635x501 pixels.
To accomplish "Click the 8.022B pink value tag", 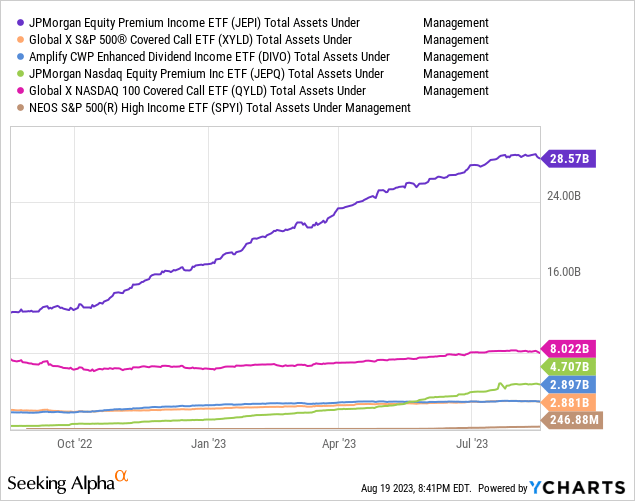I will click(x=567, y=349).
